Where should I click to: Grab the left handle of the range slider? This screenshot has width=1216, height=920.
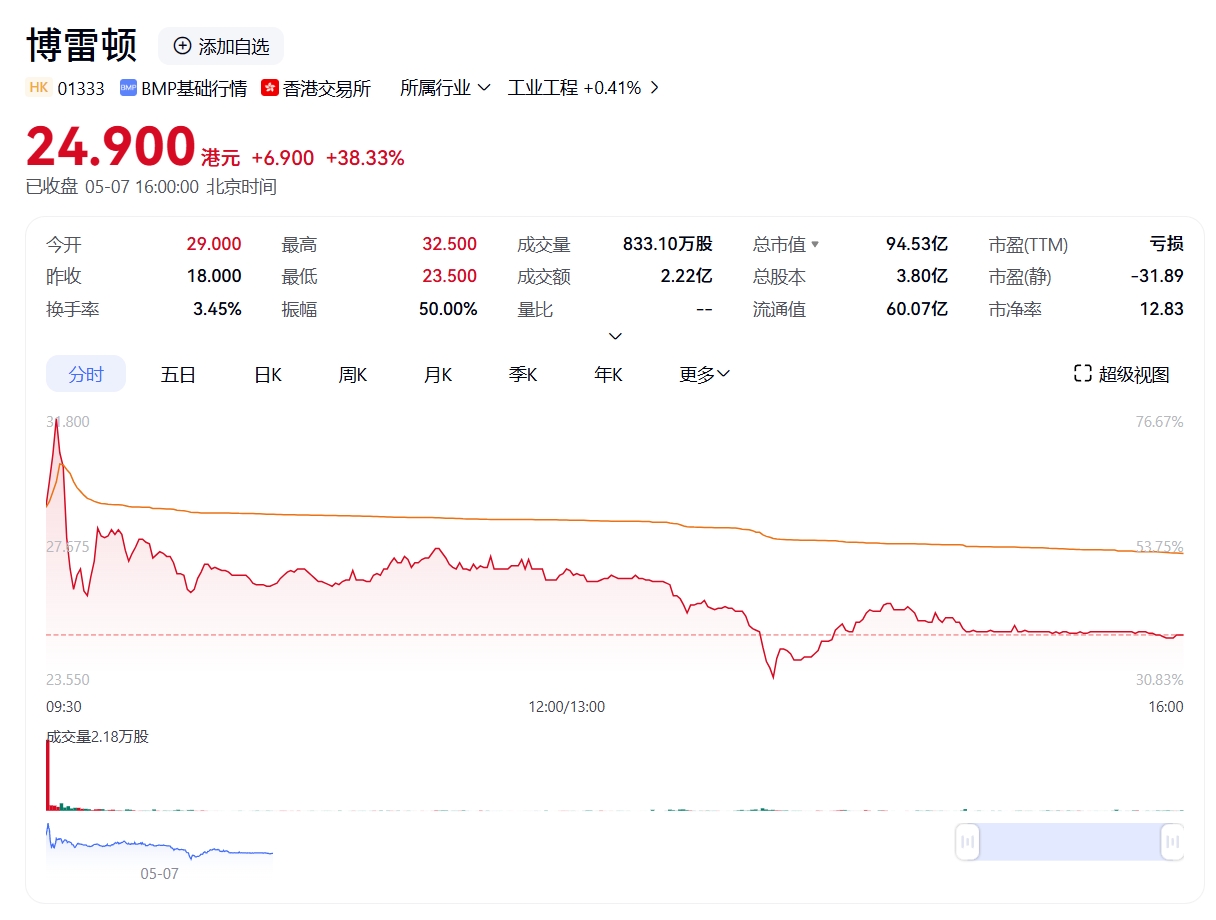point(967,842)
